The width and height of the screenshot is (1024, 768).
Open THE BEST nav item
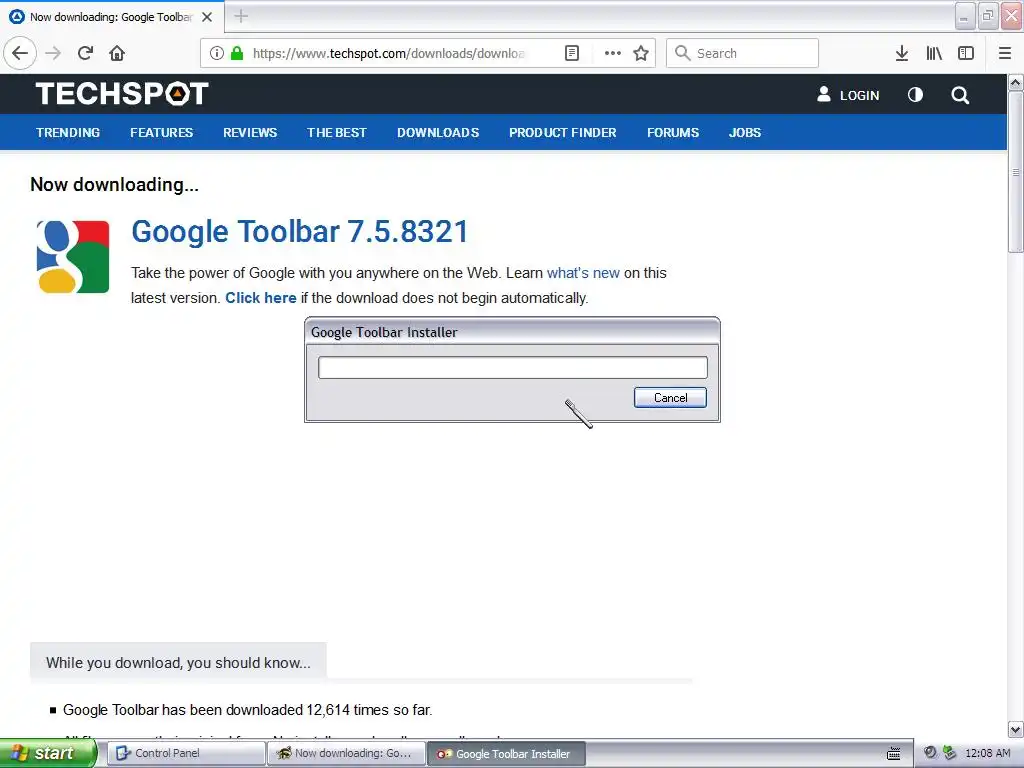click(337, 133)
